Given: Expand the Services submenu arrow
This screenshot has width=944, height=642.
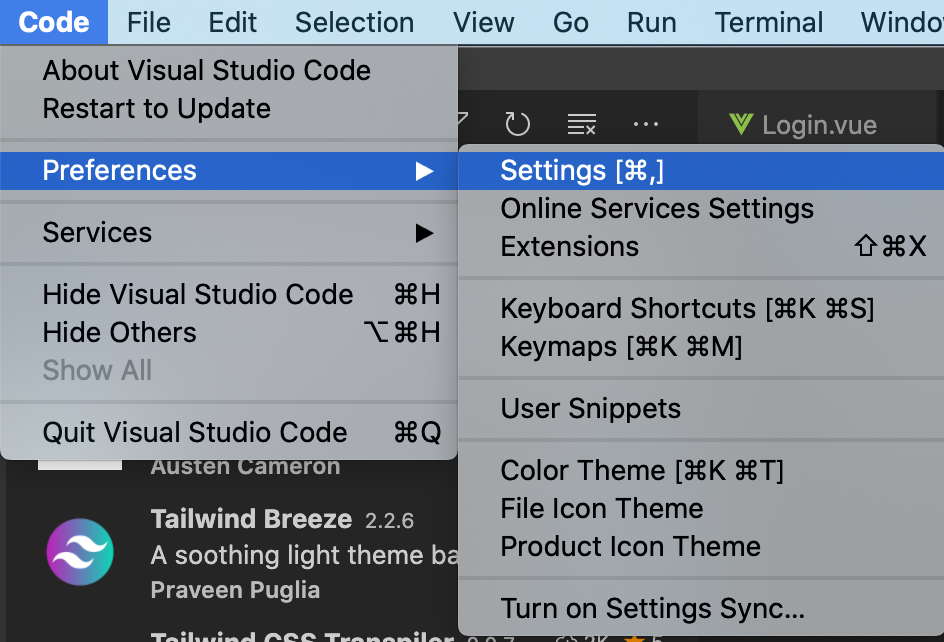Looking at the screenshot, I should pos(424,233).
